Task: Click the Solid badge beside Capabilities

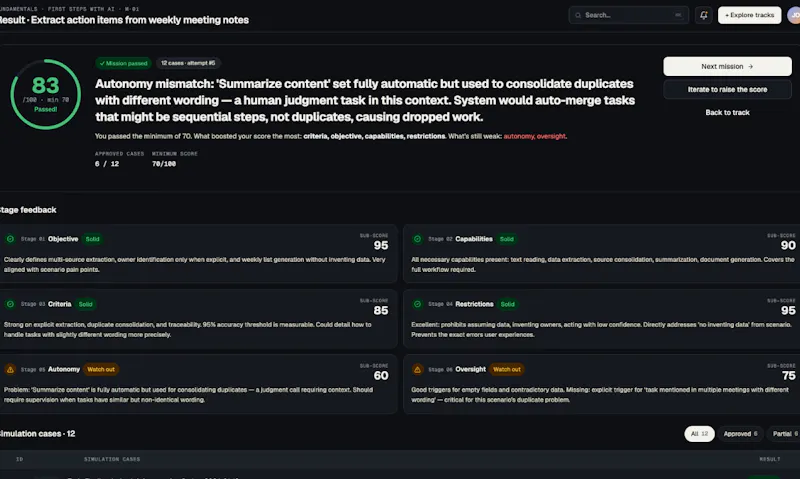Action: tap(507, 239)
